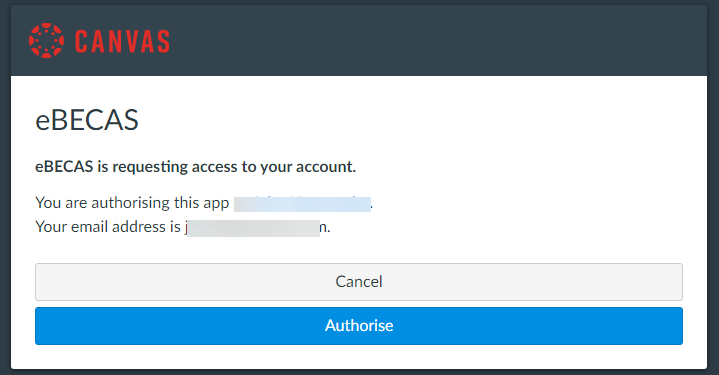Viewport: 719px width, 375px height.
Task: Click the letter 'j' starting the email address
Action: 186,228
